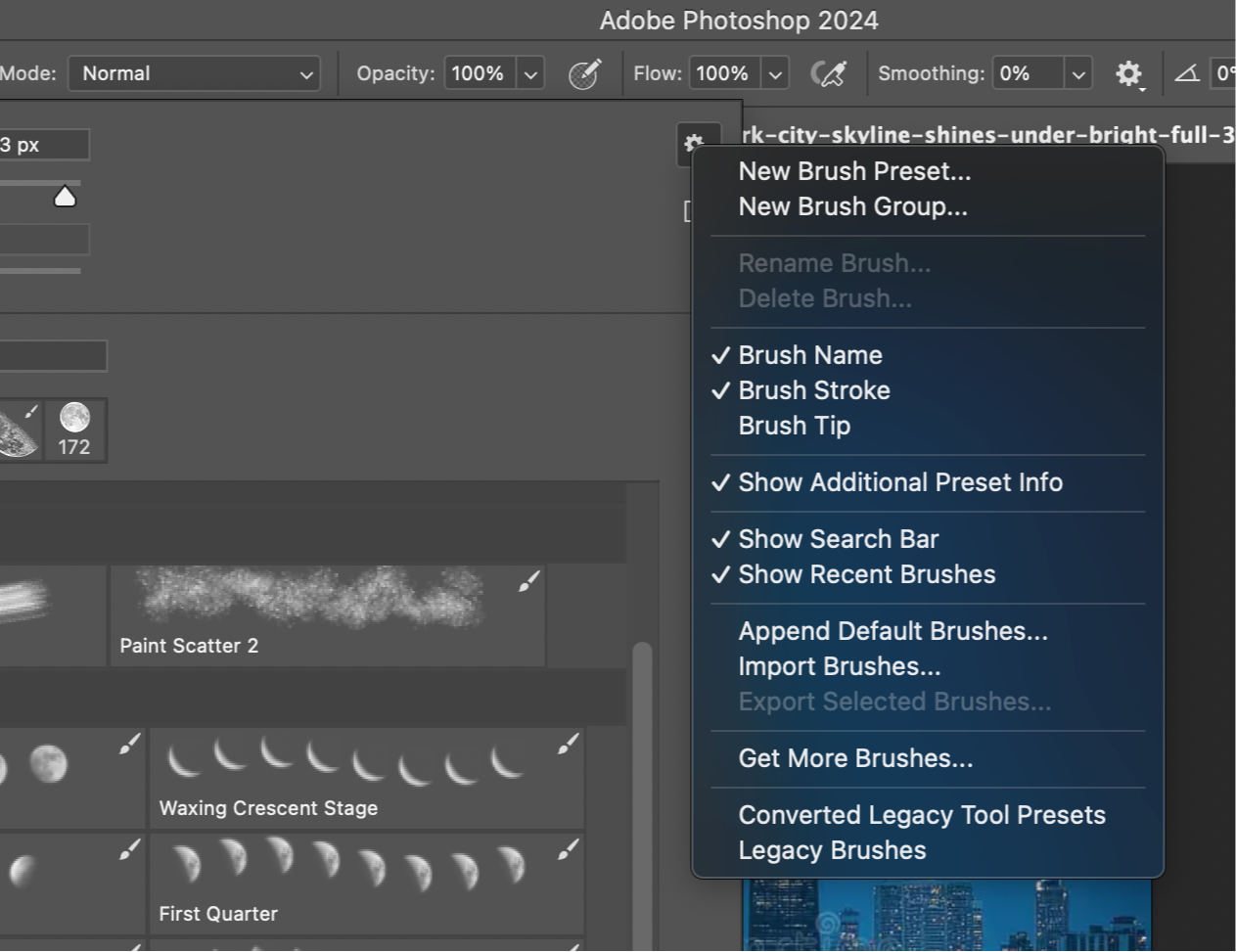Viewport: 1236px width, 952px height.
Task: Open the Smoothing value dropdown arrow
Action: click(1077, 73)
